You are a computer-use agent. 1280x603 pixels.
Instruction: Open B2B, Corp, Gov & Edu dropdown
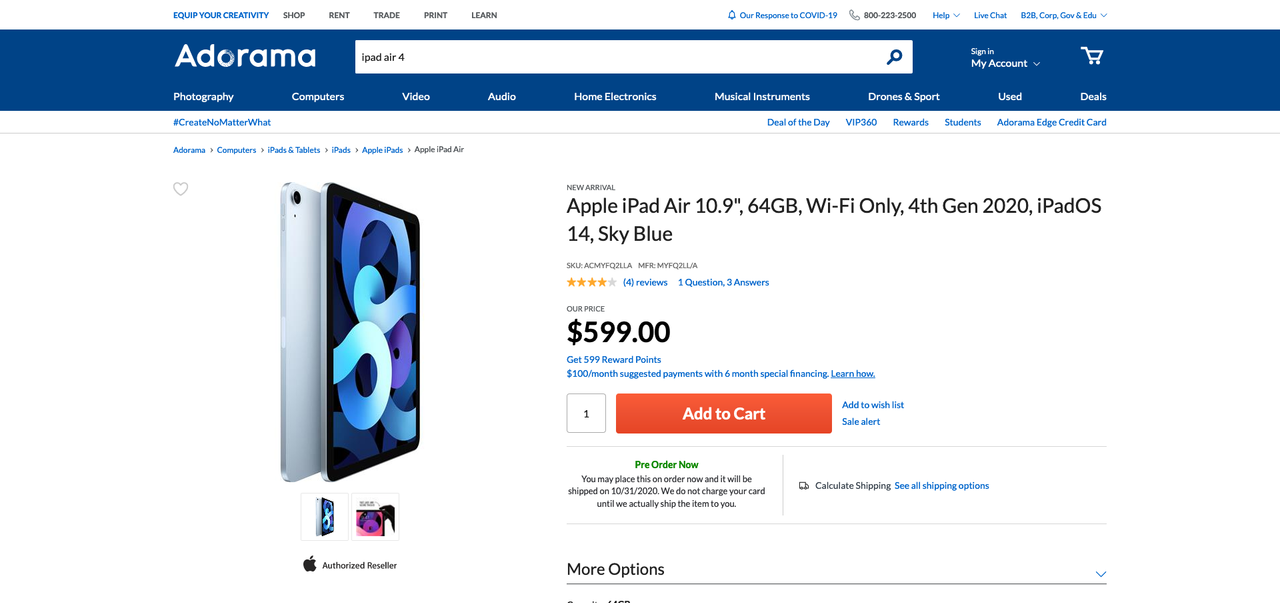coord(1064,15)
